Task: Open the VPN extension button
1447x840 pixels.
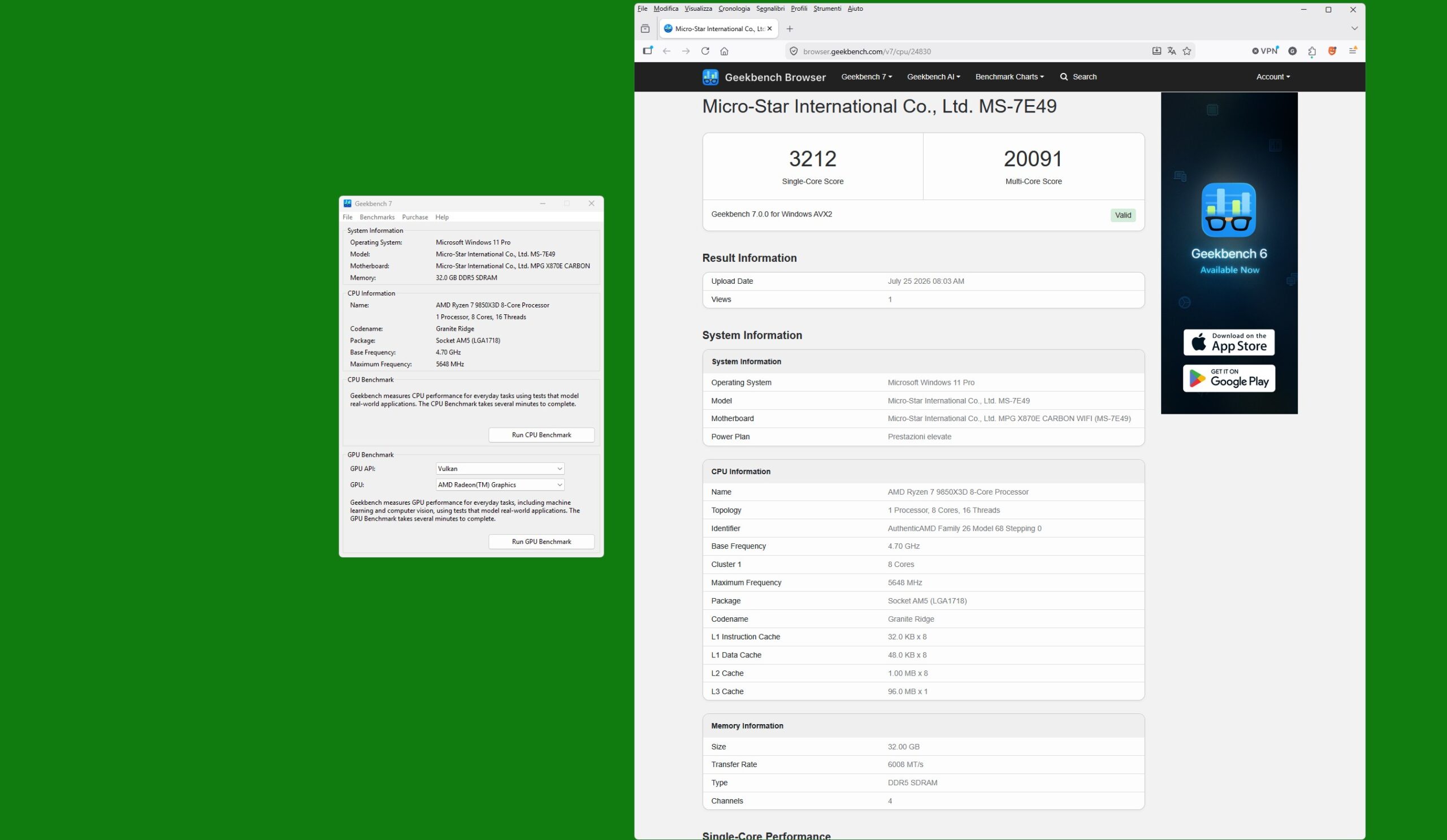Action: (1265, 50)
